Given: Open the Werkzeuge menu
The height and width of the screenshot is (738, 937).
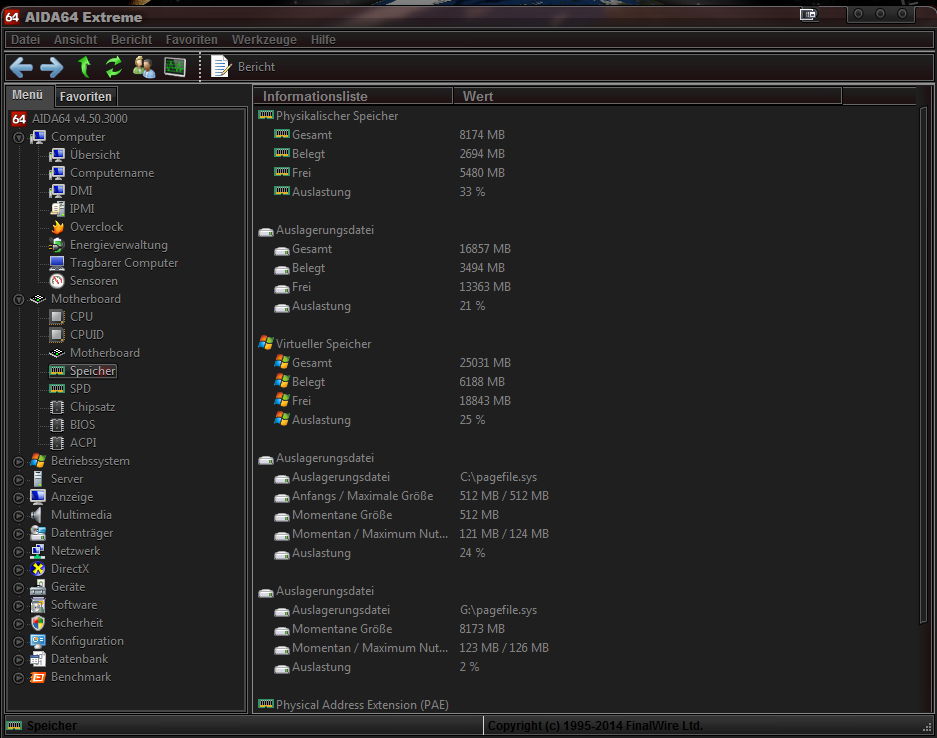Looking at the screenshot, I should [x=264, y=39].
